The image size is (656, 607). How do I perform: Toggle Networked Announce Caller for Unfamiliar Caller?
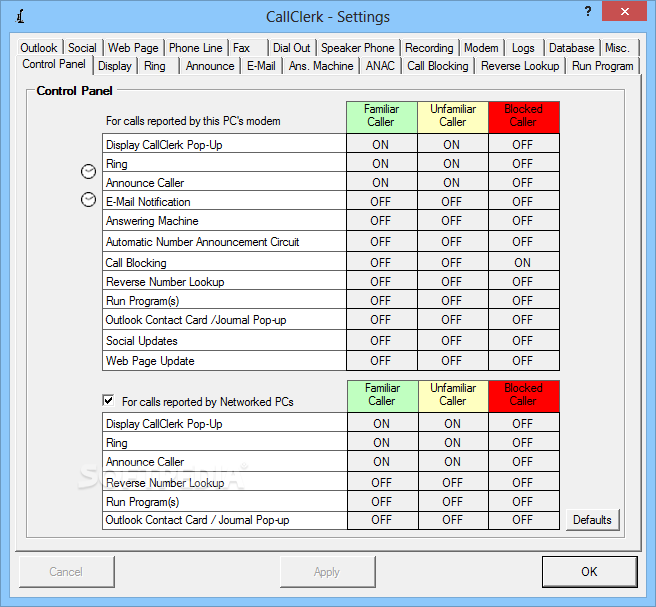[x=453, y=461]
